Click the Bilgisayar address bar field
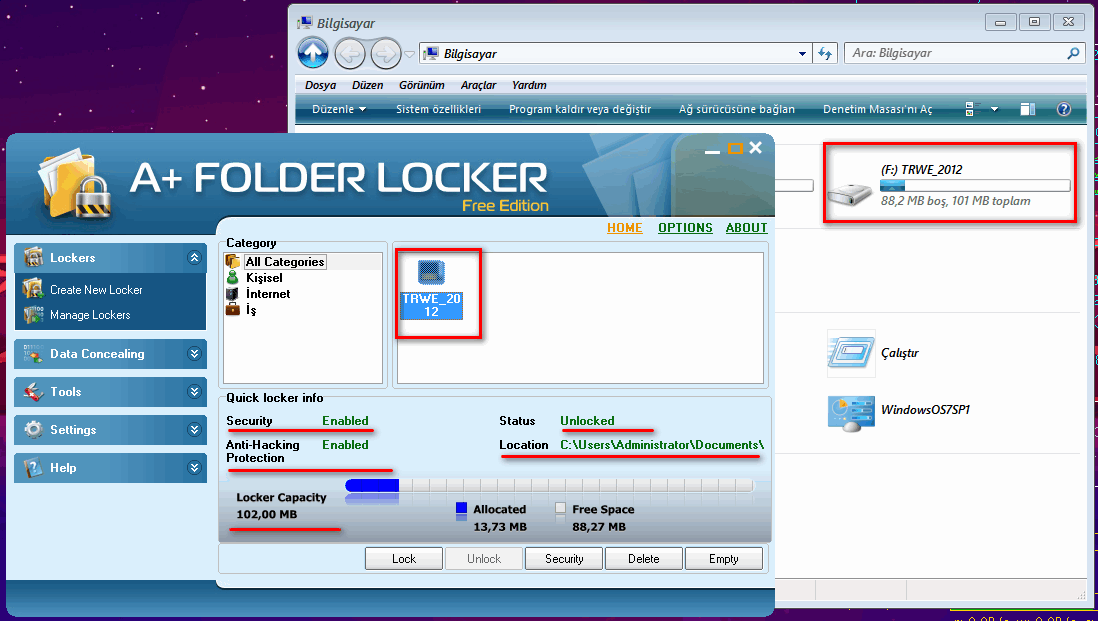The height and width of the screenshot is (621, 1098). (616, 54)
